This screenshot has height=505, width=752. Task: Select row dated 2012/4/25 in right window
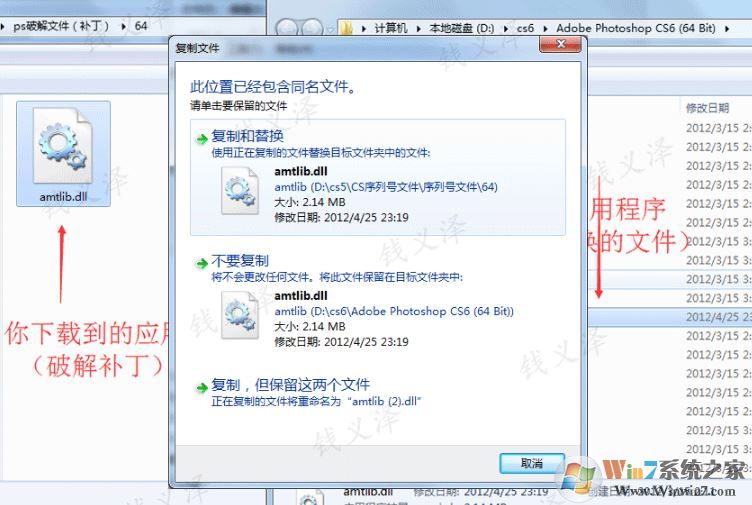coord(670,317)
